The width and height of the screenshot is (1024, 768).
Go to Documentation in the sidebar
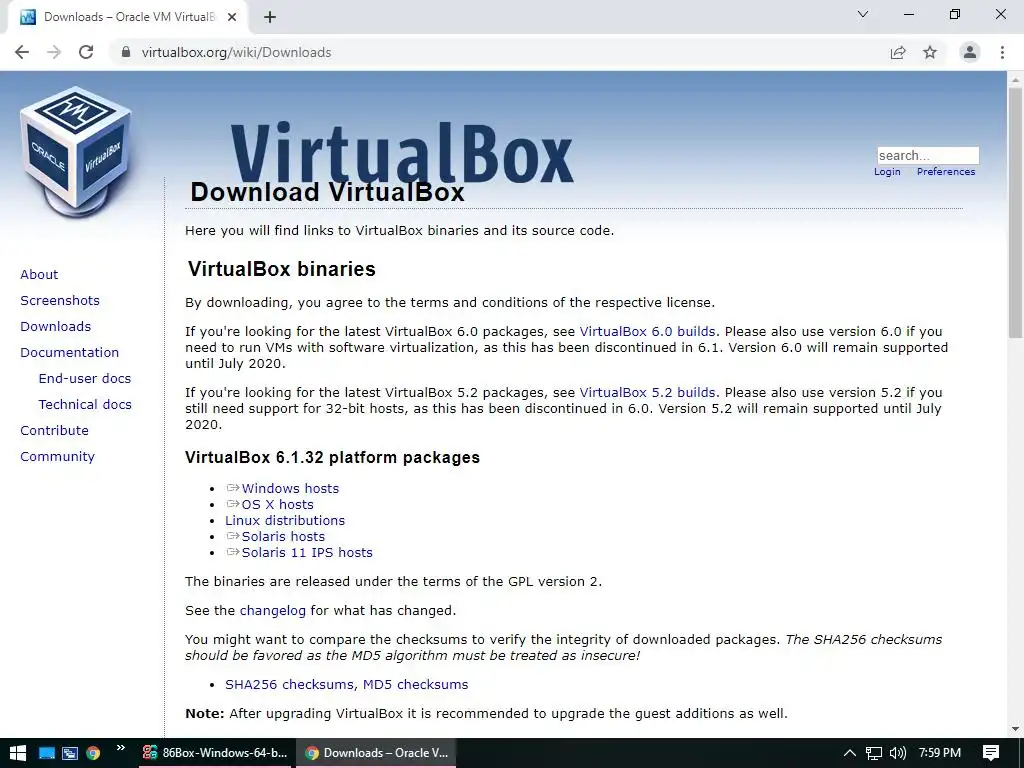70,353
